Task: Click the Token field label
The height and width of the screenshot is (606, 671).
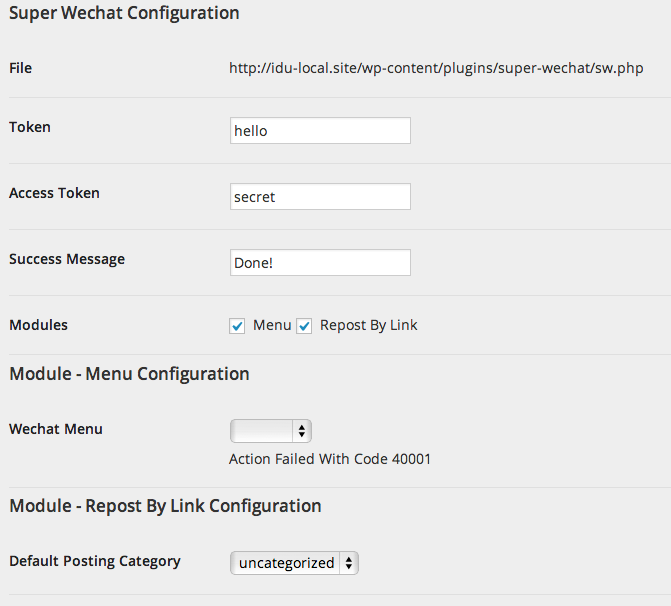Action: tap(30, 127)
